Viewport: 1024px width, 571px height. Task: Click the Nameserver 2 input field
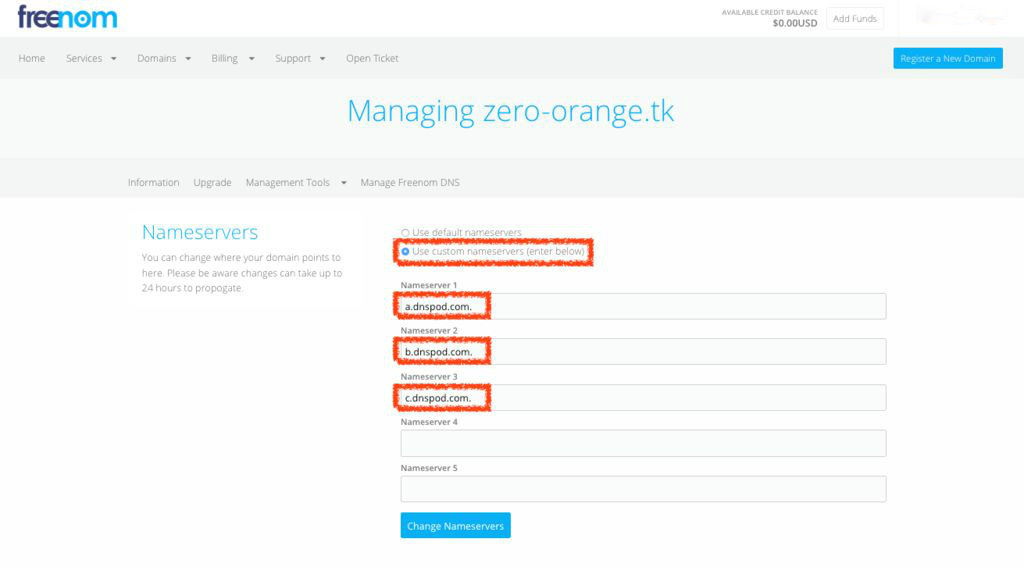tap(643, 351)
